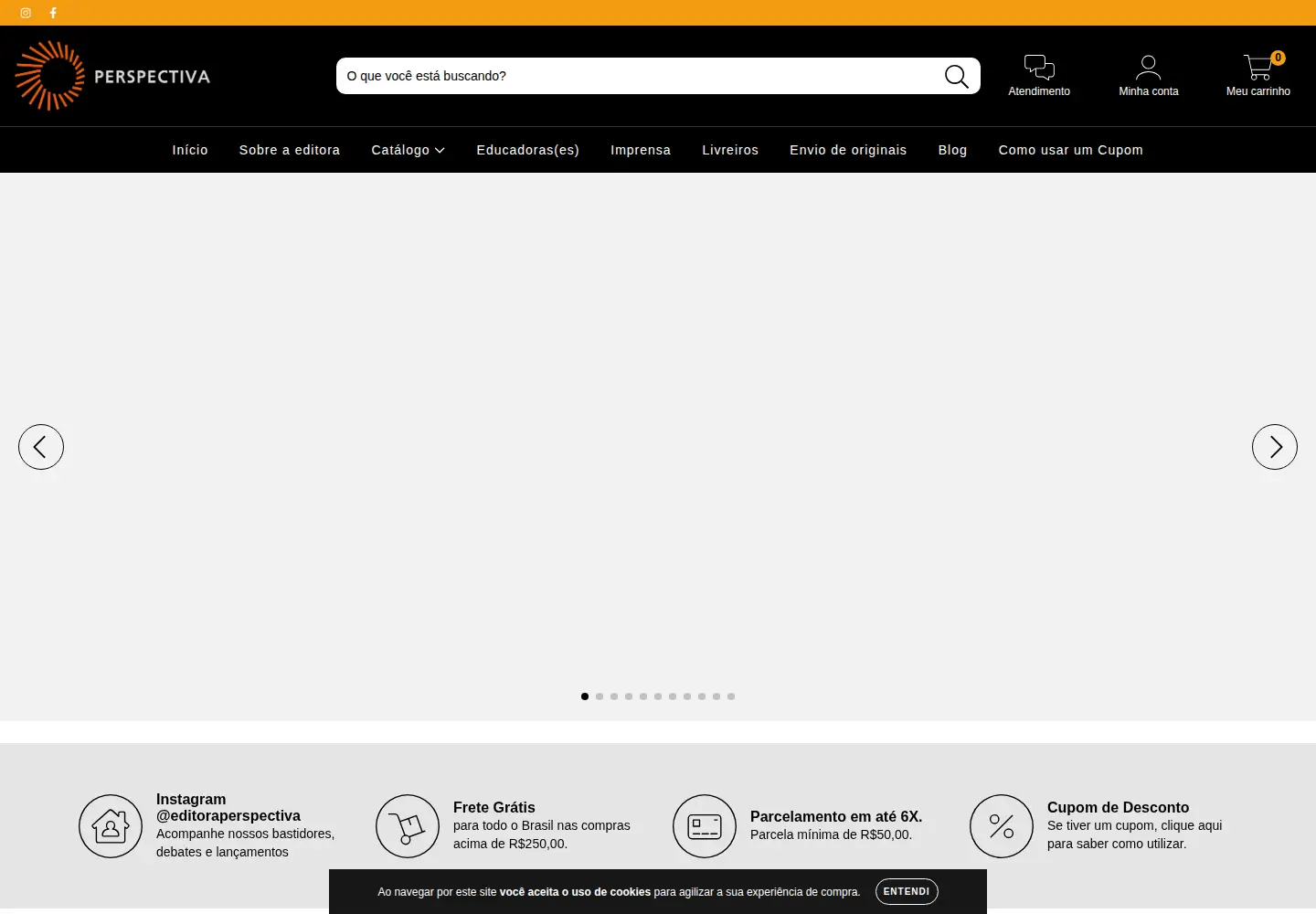Click Cupom de Desconto heading
This screenshot has height=914, width=1316.
pos(1119,808)
